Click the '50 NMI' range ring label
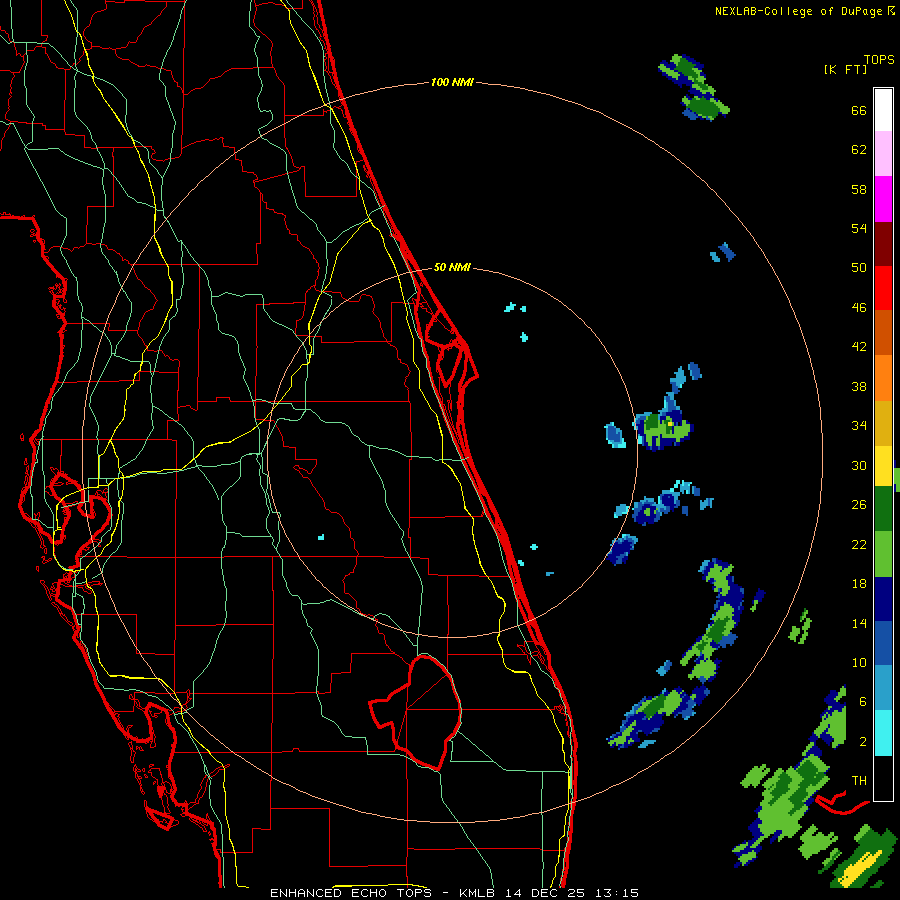The width and height of the screenshot is (900, 900). 452,267
